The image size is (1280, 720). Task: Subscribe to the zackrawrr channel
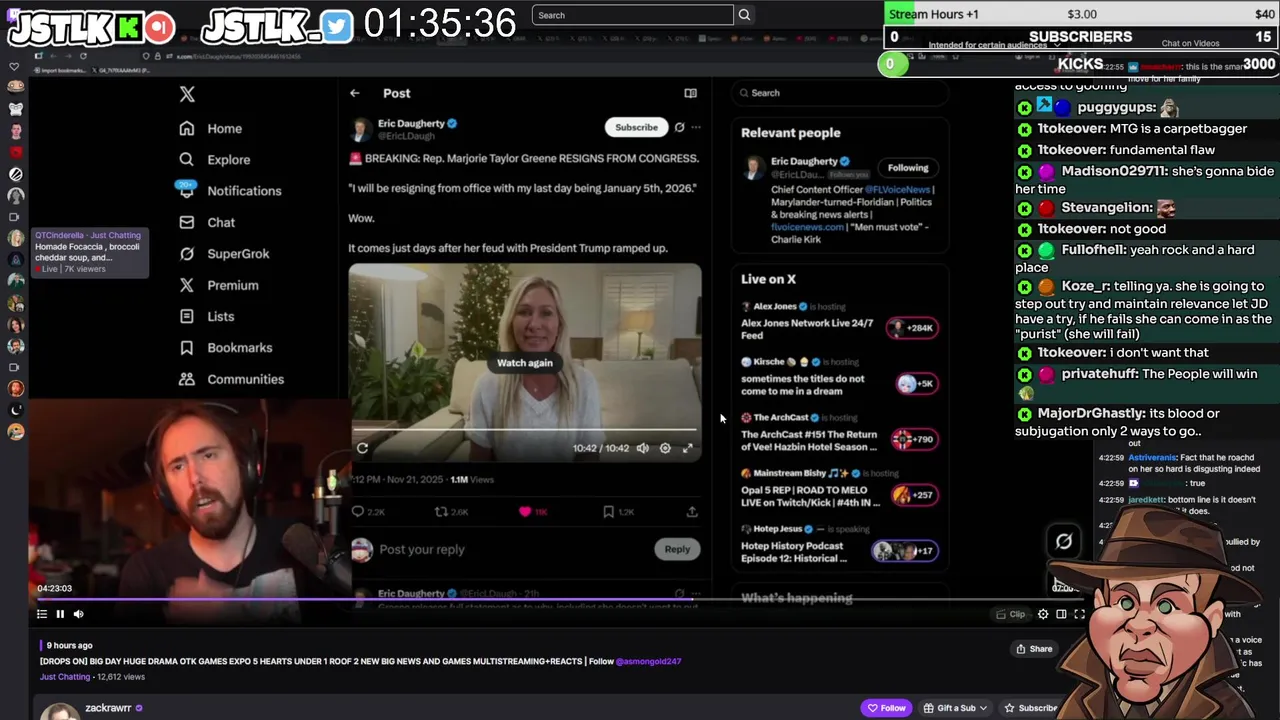[1031, 708]
